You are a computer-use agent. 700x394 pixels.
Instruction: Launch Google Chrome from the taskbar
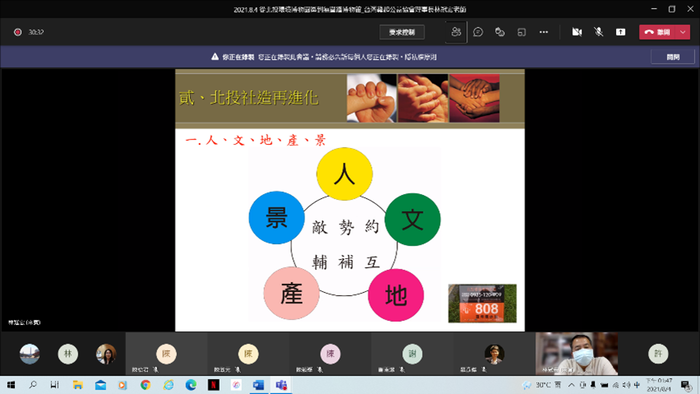coord(145,385)
